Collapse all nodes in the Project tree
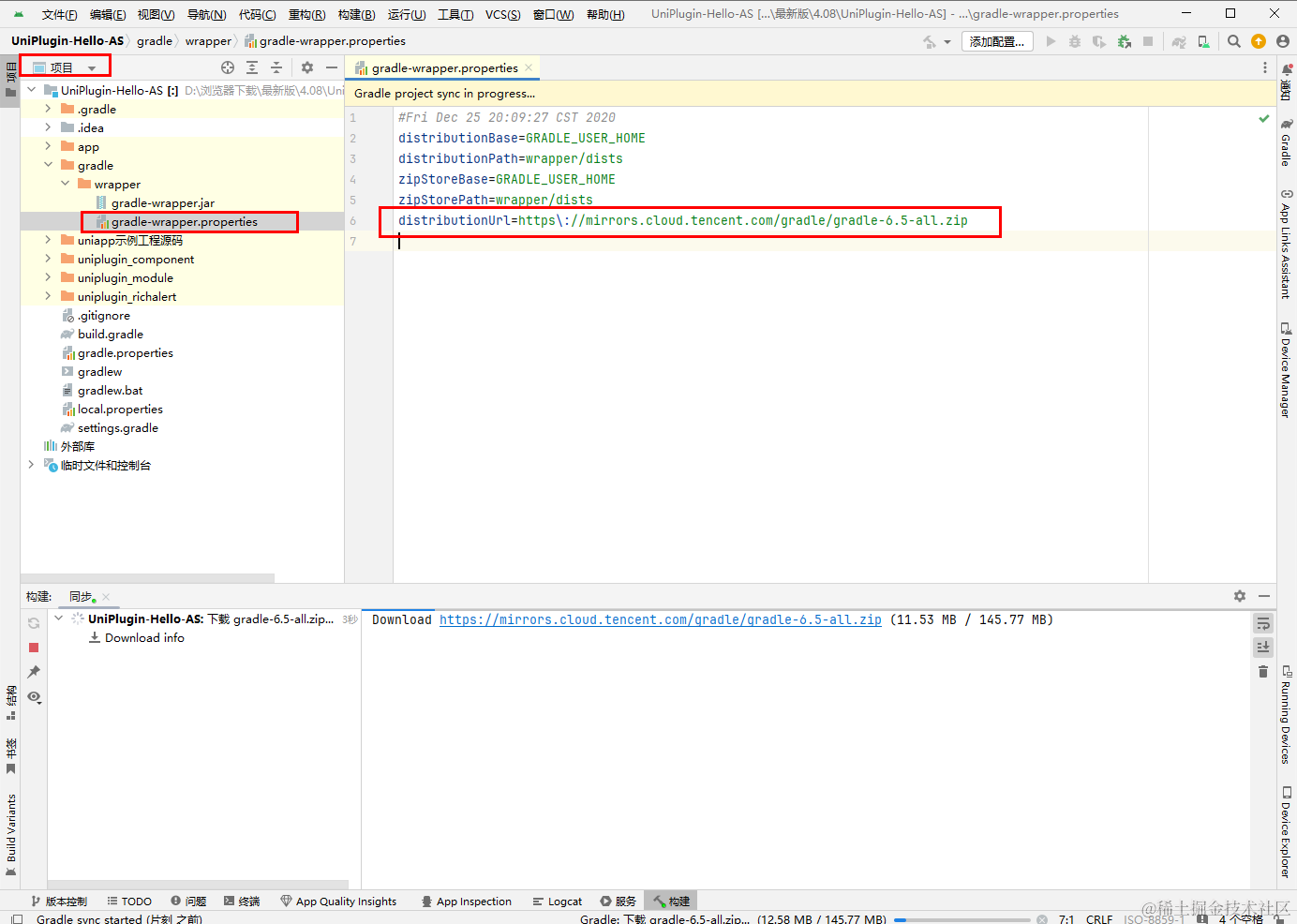Viewport: 1297px width, 924px height. click(276, 67)
